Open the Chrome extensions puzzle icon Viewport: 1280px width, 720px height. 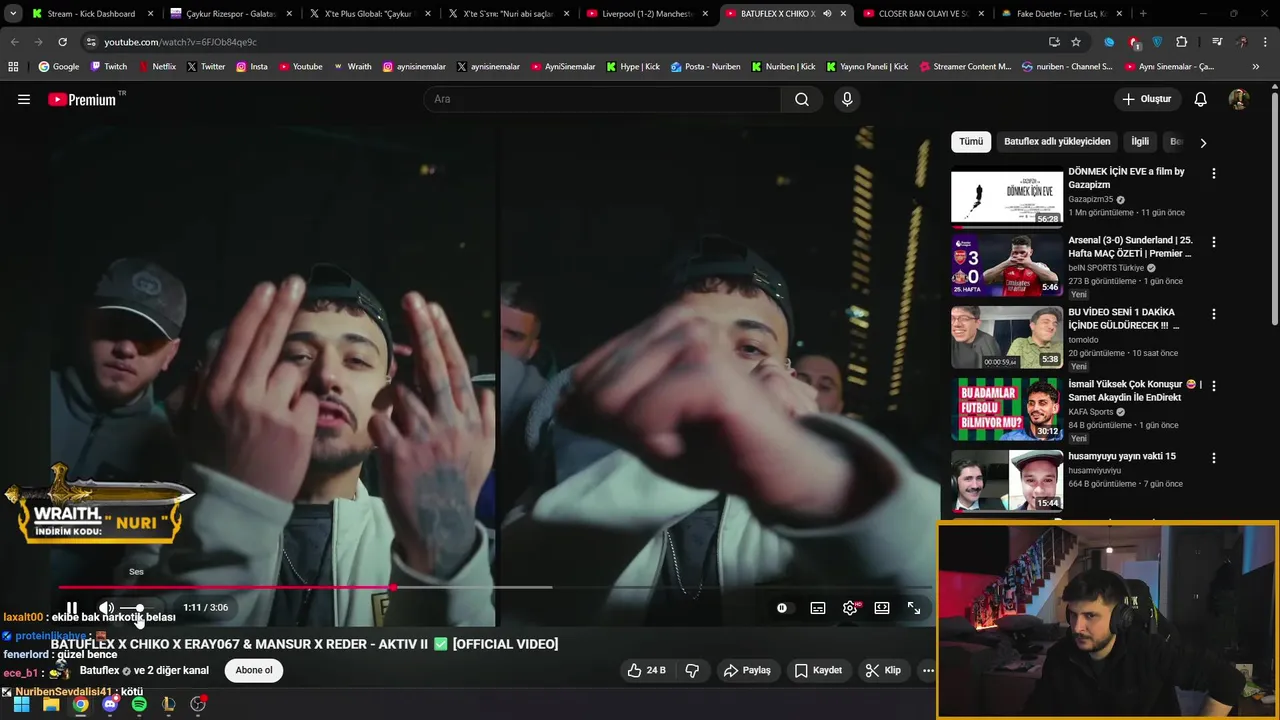[1181, 42]
